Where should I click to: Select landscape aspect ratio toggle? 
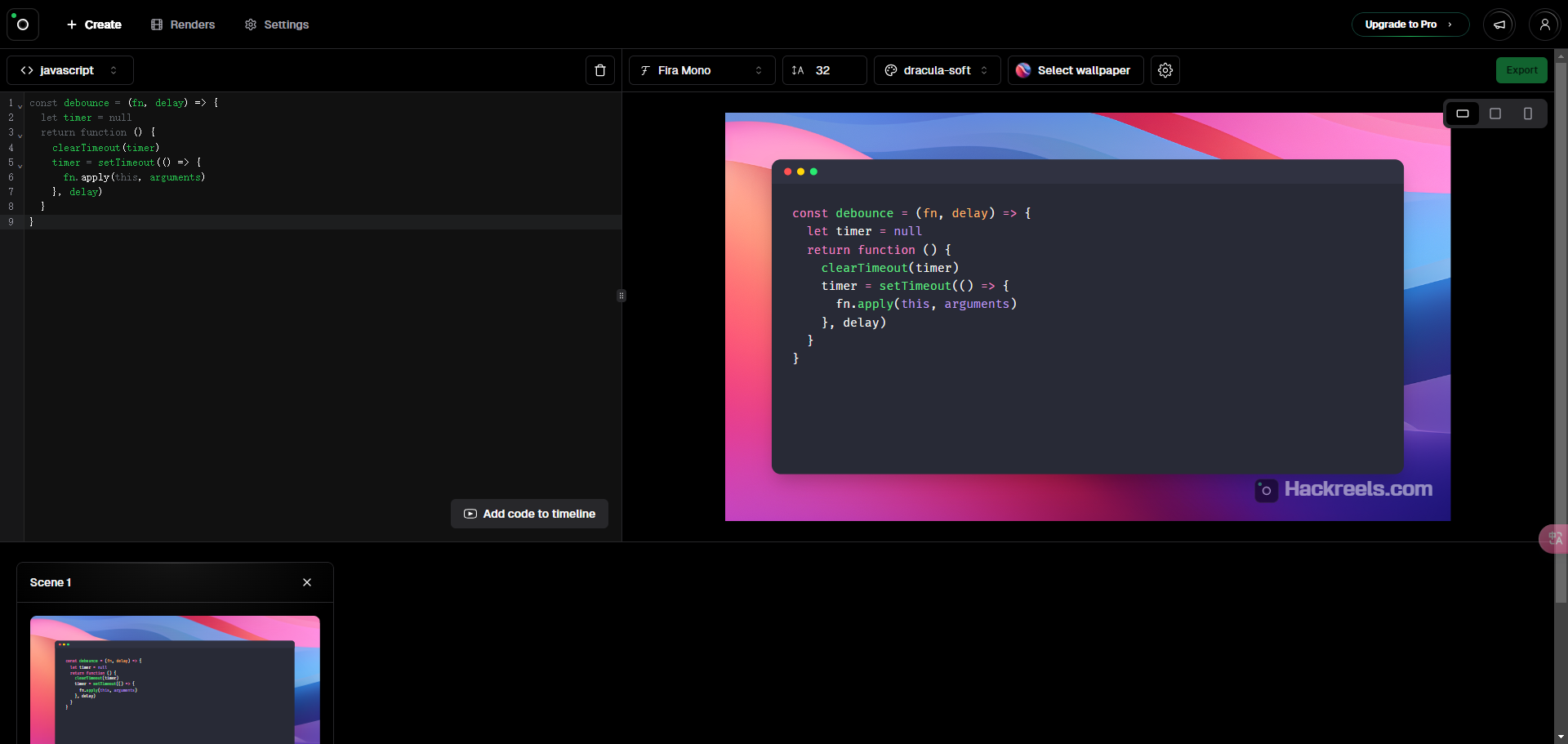[x=1463, y=114]
